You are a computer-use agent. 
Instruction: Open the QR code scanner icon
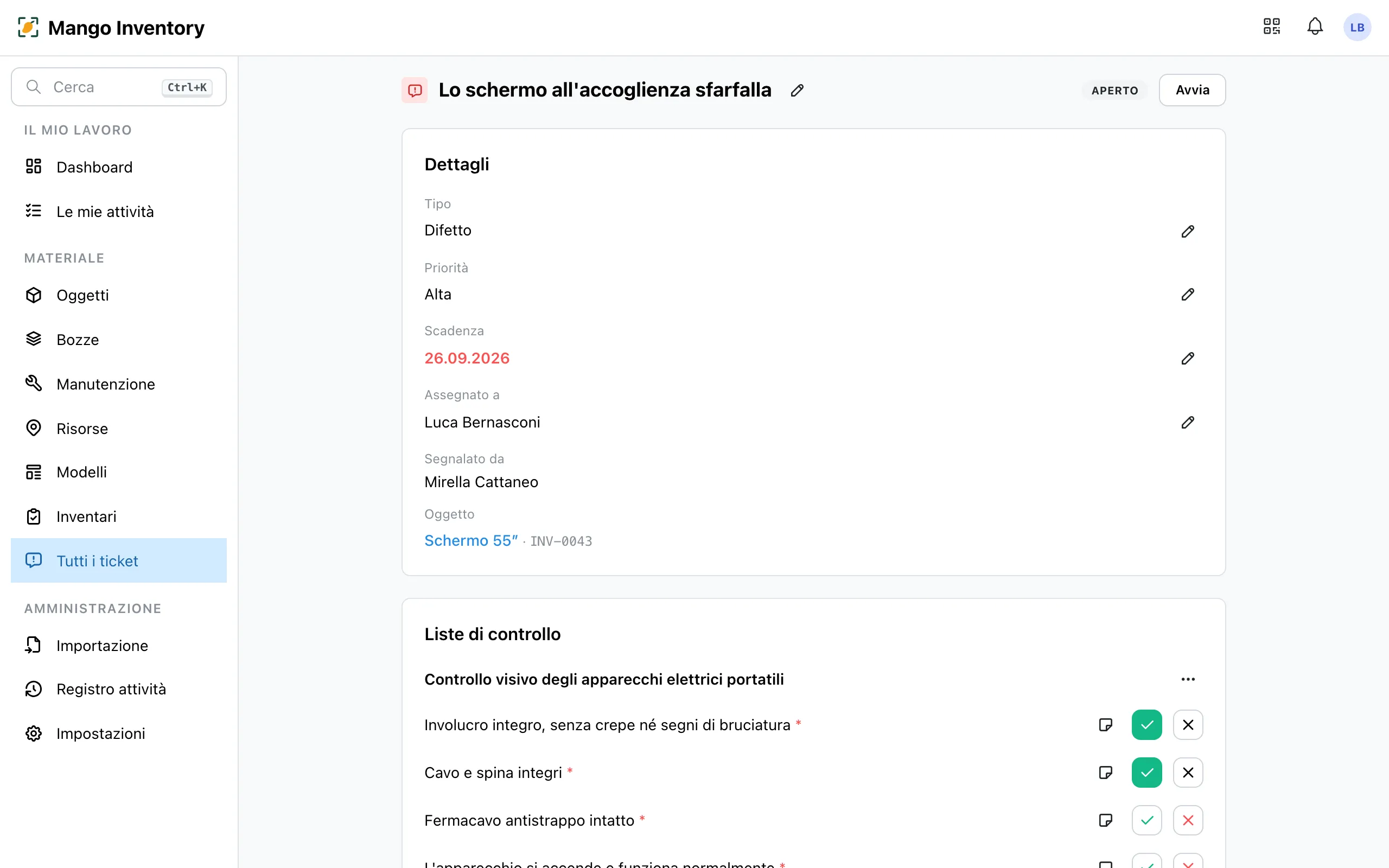click(1271, 27)
